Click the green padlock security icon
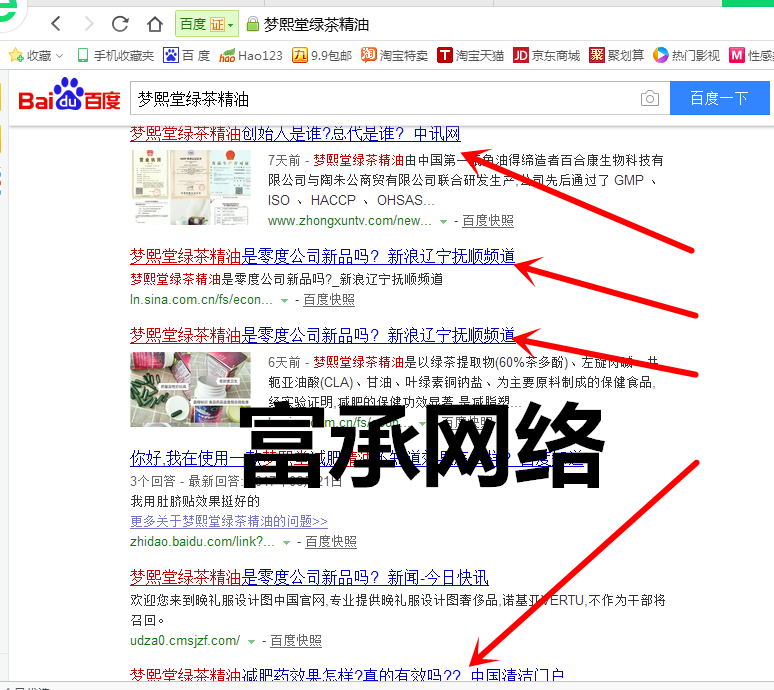This screenshot has width=774, height=690. point(252,23)
